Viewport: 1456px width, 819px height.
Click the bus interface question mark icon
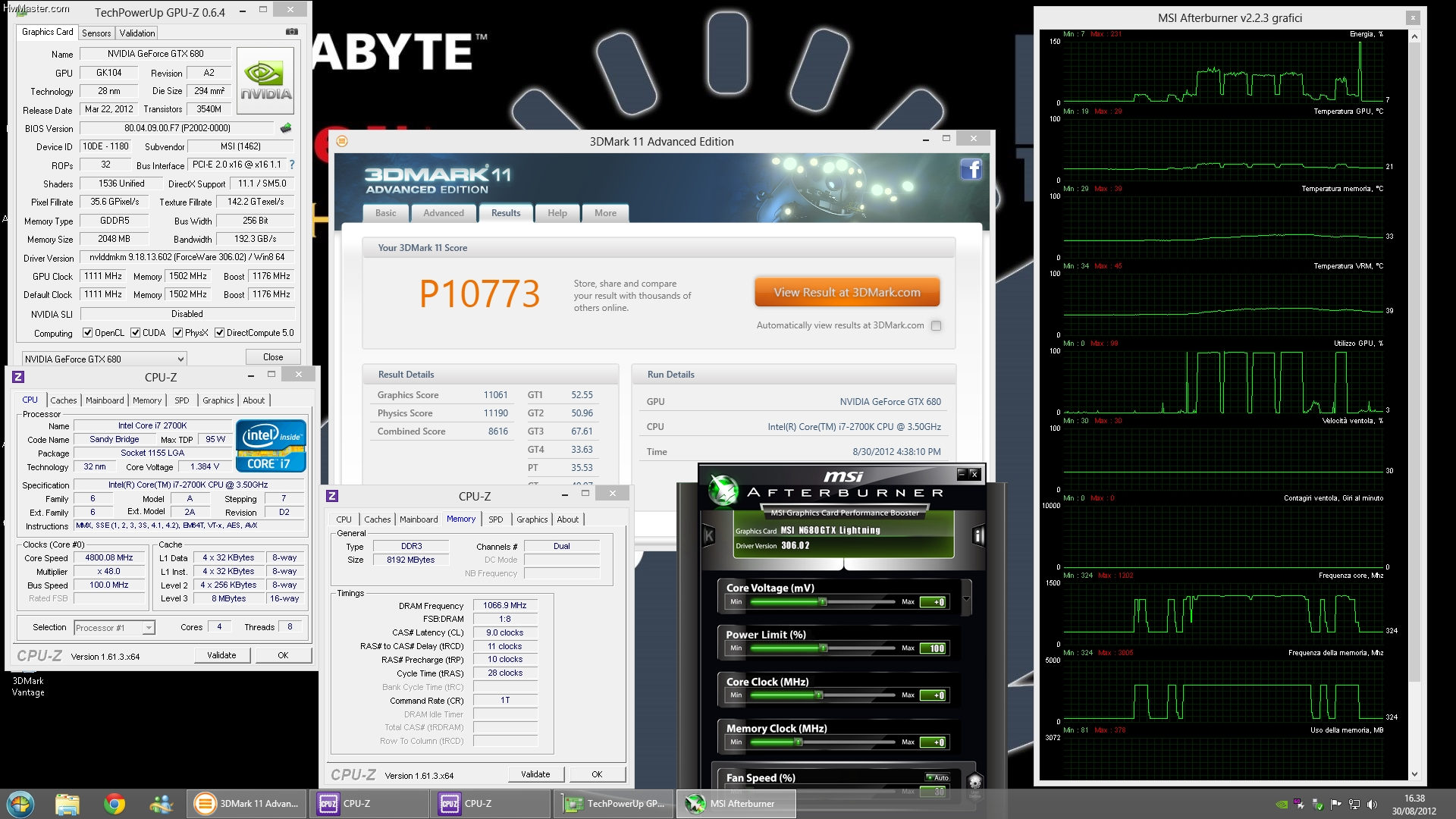pyautogui.click(x=292, y=165)
